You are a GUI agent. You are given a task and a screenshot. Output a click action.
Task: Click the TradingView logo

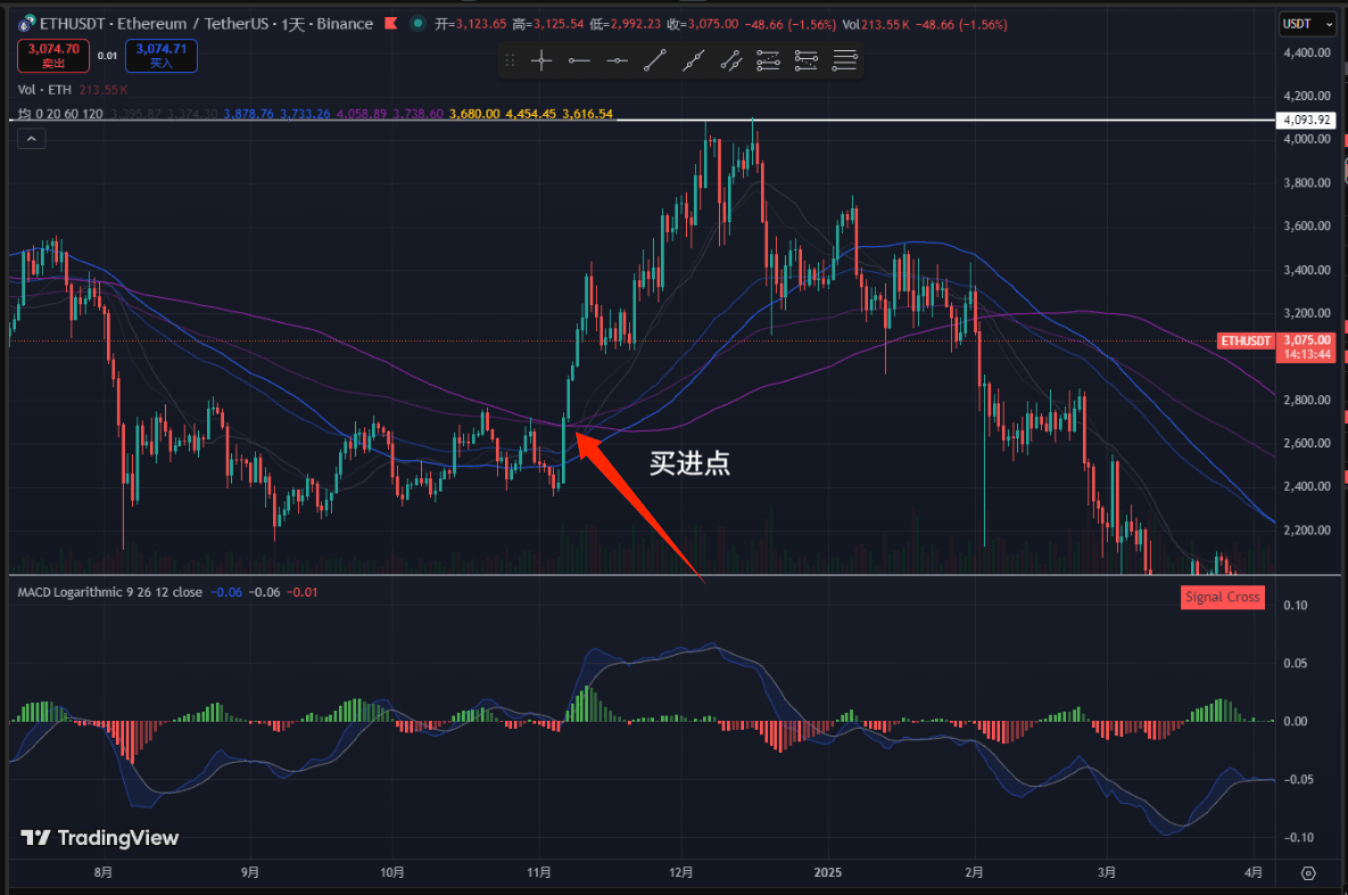coord(100,838)
